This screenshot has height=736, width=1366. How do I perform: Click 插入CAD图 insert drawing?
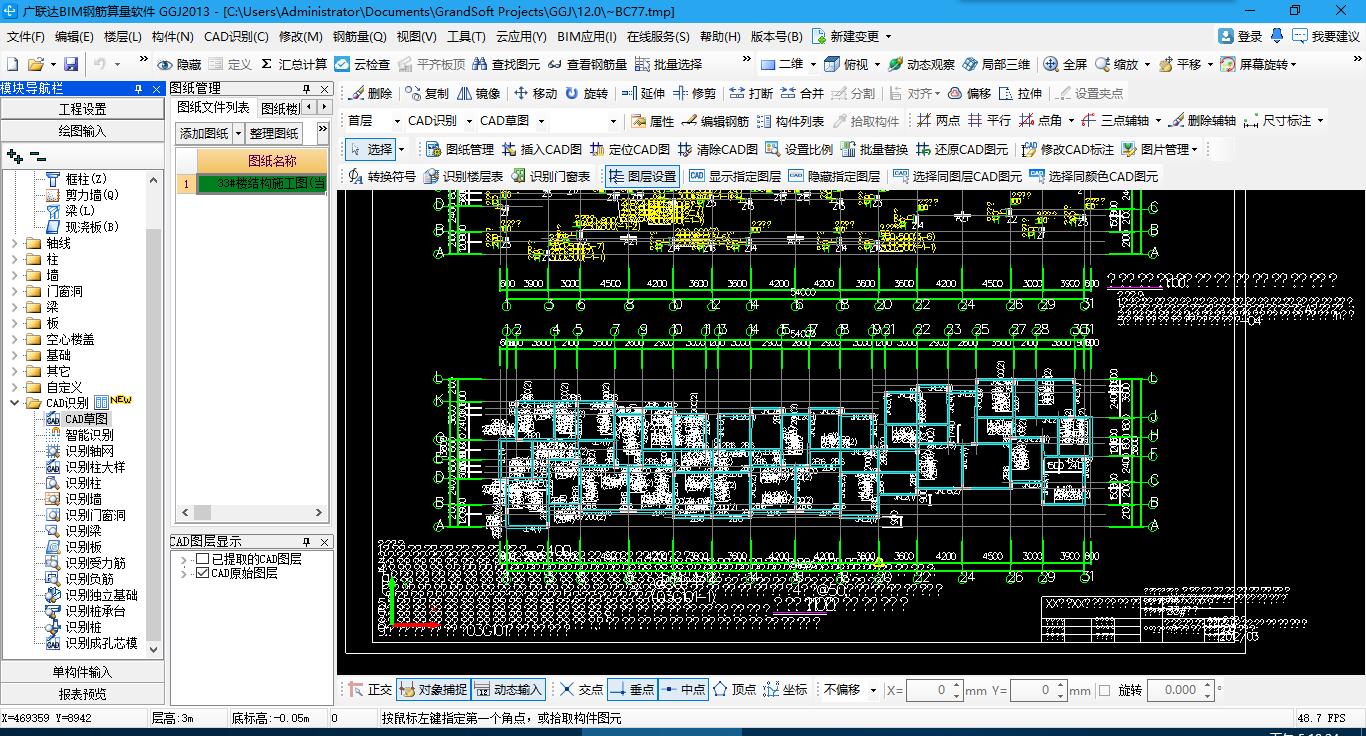[543, 149]
